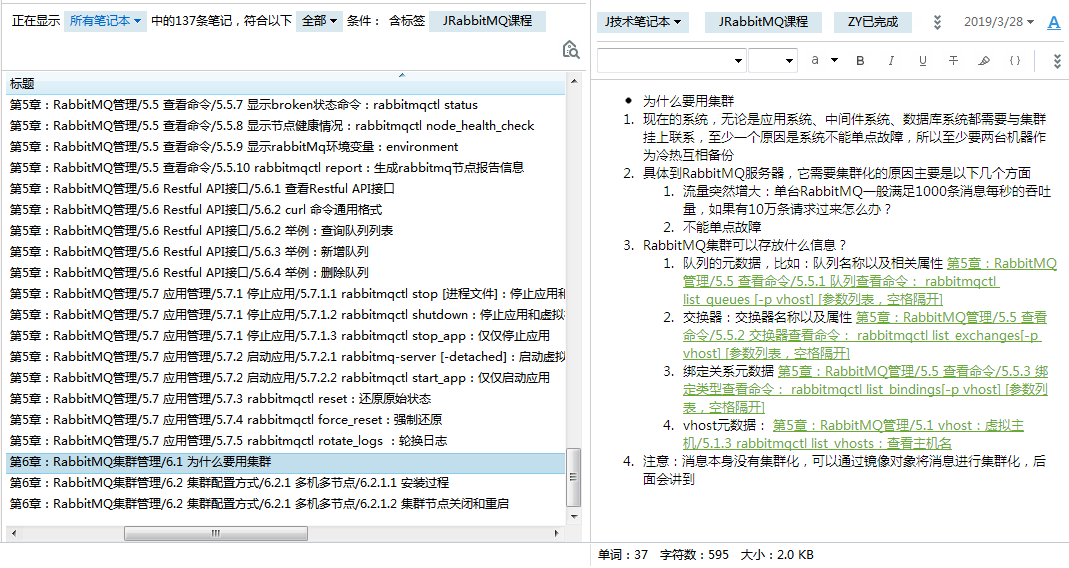The image size is (1069, 568).
Task: Click the JRabbitMQ课程 tag on the note
Action: 763,22
